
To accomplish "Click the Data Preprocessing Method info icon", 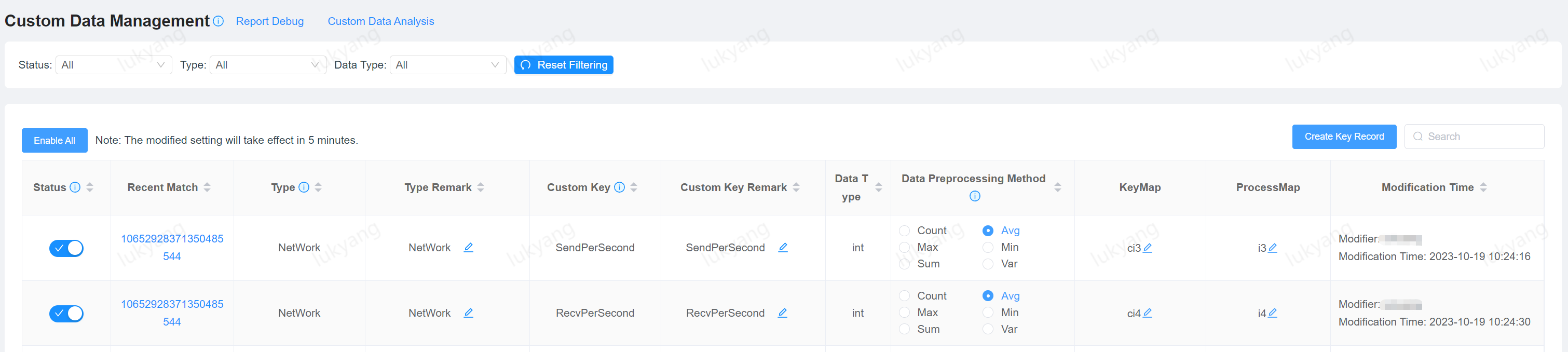I will coord(975,196).
